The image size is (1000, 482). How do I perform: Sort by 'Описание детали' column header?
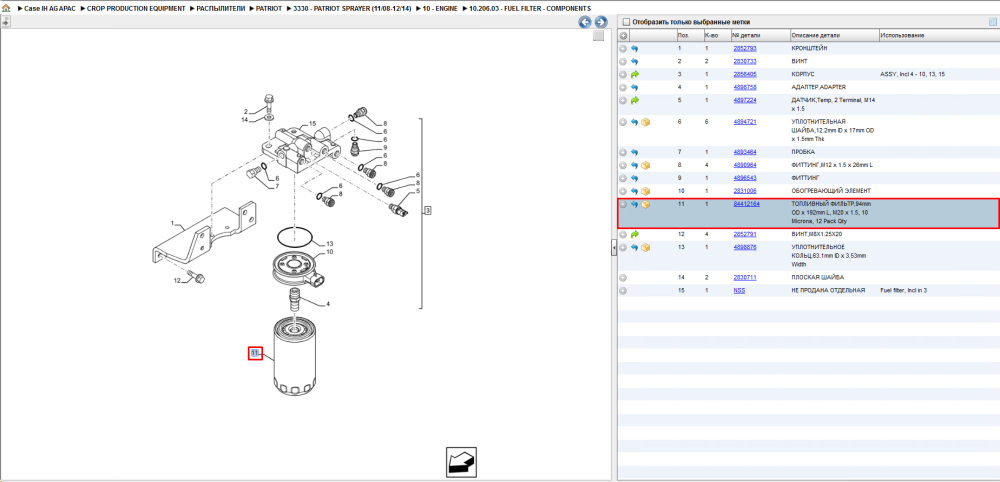(x=834, y=36)
